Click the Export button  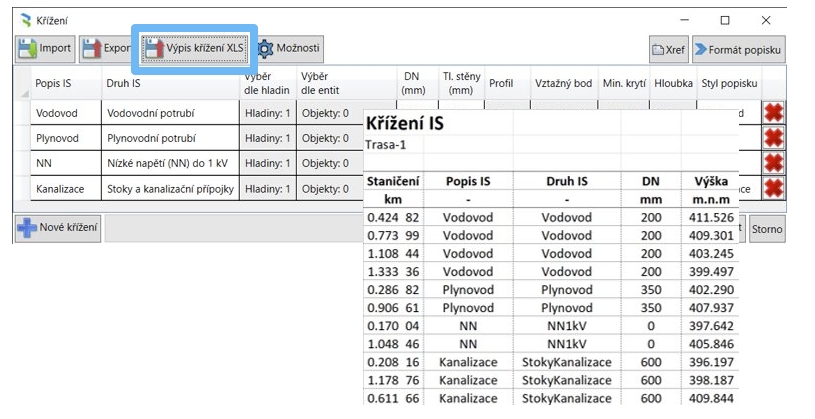(x=106, y=48)
